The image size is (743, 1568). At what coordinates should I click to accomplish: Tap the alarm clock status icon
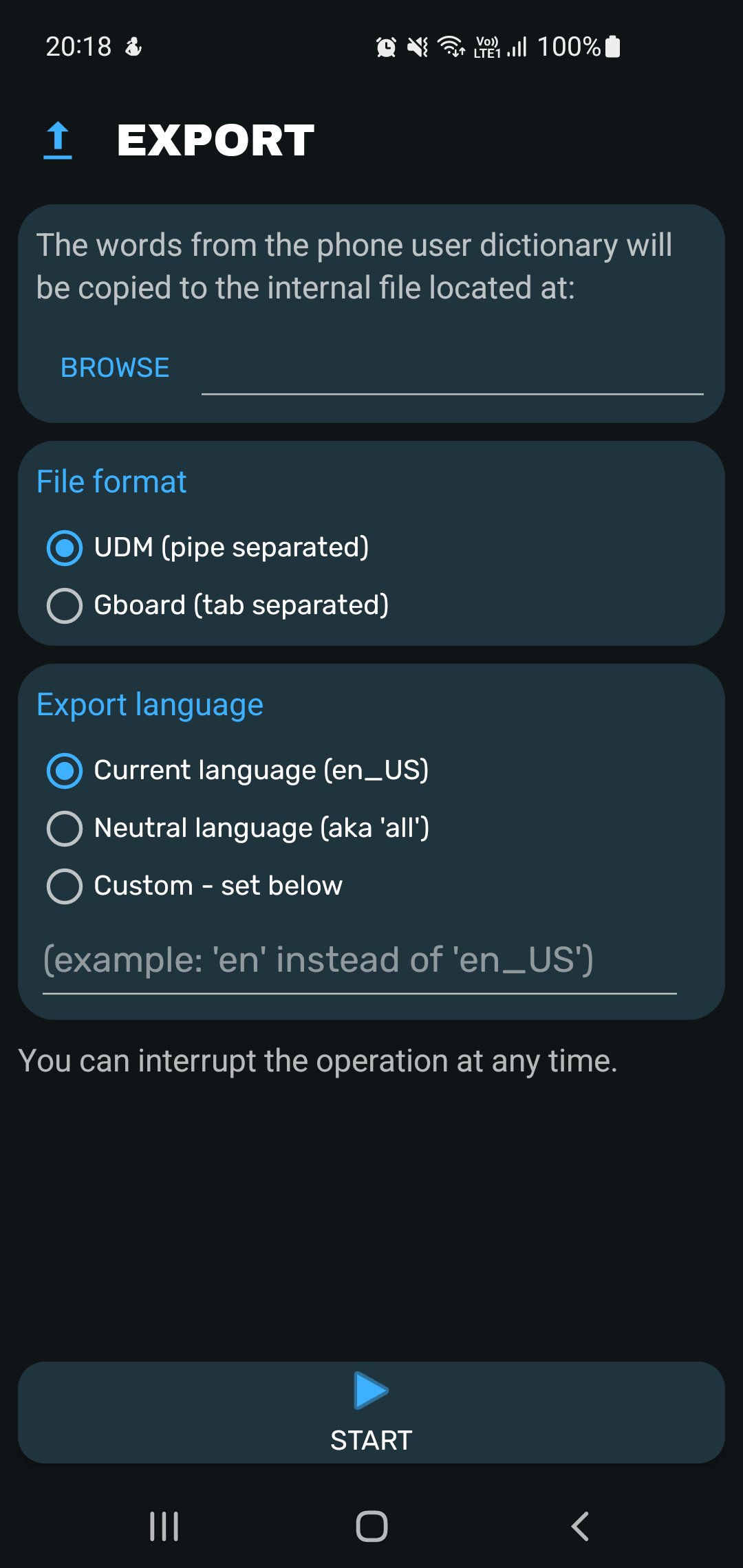pos(386,47)
